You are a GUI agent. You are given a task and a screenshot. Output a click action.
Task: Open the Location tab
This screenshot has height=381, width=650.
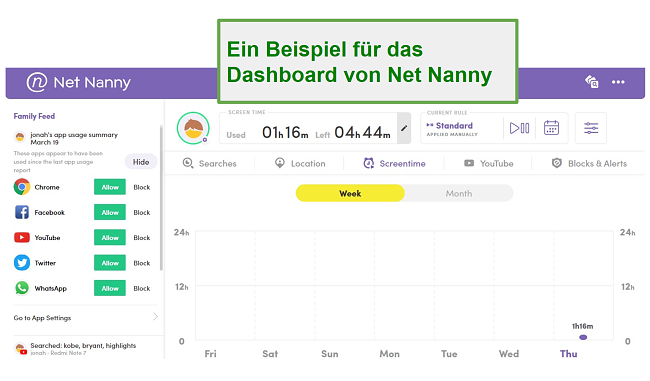[x=300, y=163]
